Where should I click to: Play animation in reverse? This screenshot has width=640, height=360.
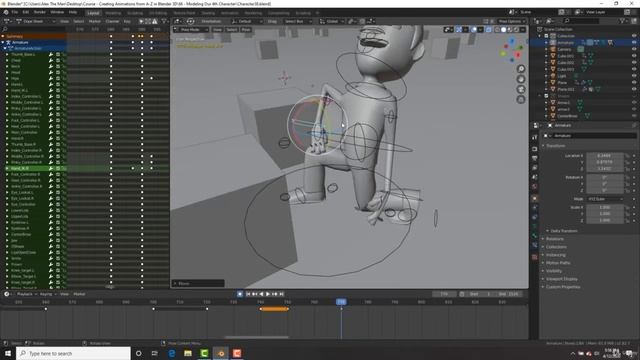click(x=261, y=294)
